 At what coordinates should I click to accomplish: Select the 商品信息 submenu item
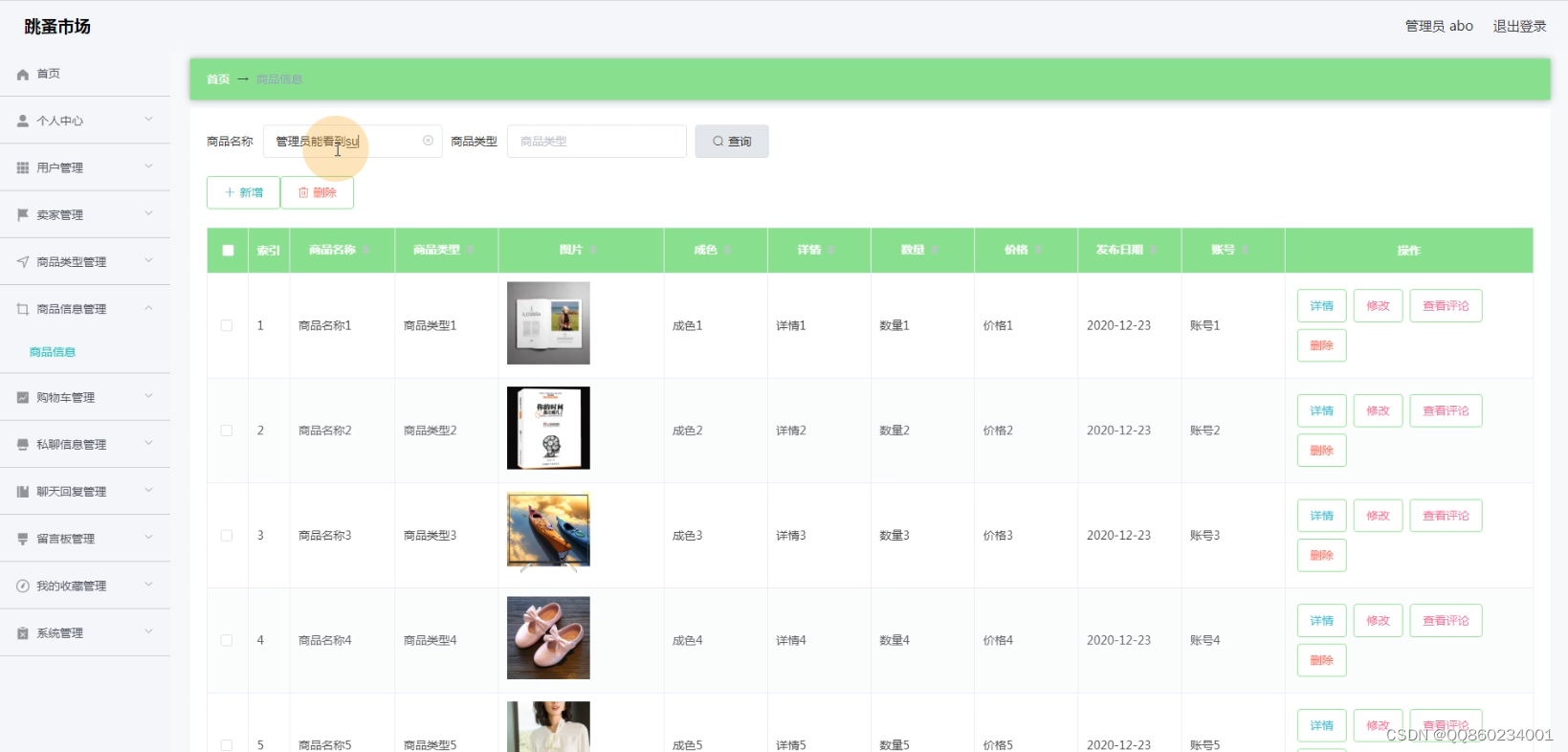(53, 352)
